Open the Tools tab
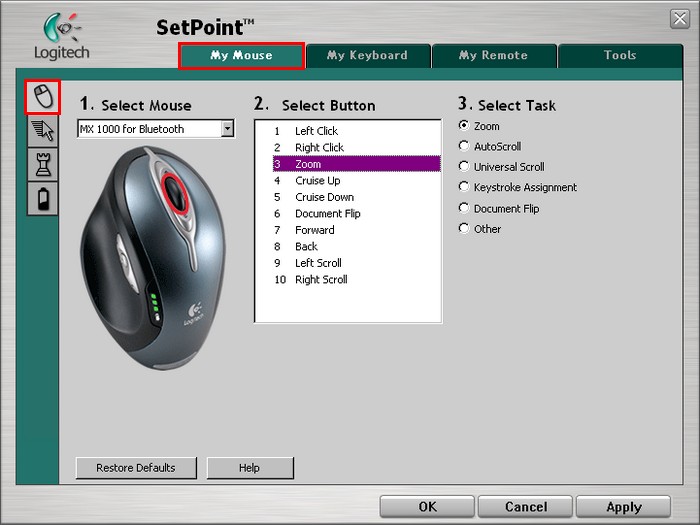The height and width of the screenshot is (525, 700). pyautogui.click(x=620, y=56)
